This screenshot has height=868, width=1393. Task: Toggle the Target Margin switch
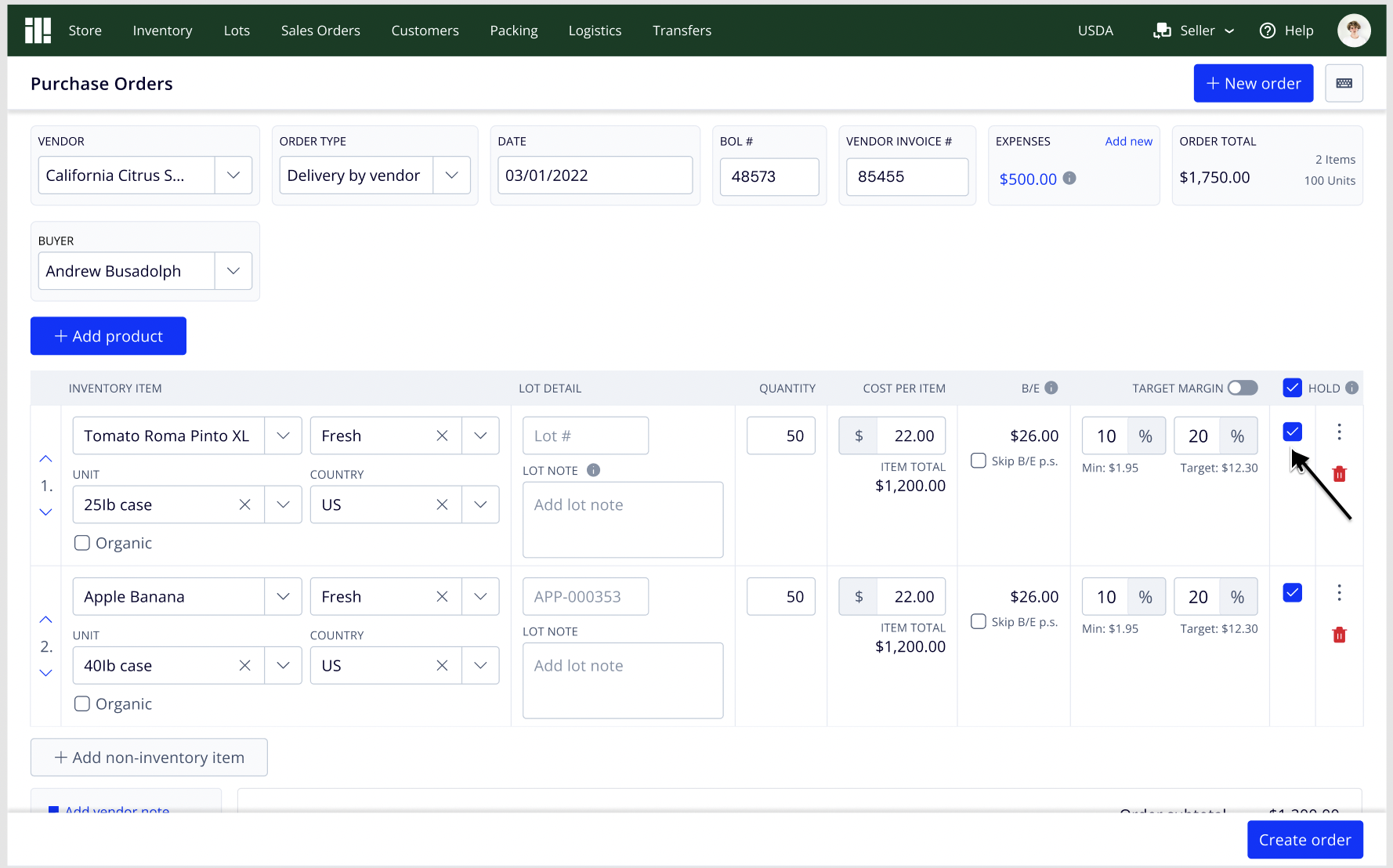pyautogui.click(x=1243, y=388)
